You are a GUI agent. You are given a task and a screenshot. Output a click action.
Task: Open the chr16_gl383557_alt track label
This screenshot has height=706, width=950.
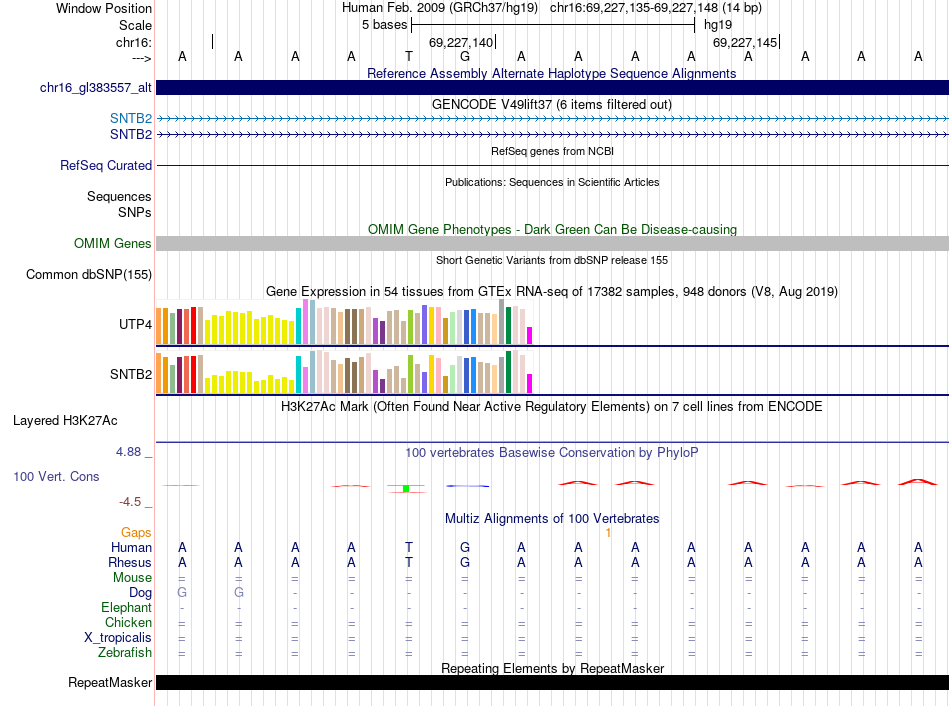(95, 88)
